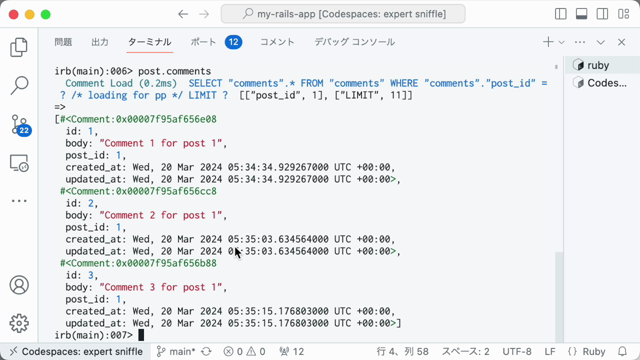Open the Remote Explorer view
The height and width of the screenshot is (360, 640).
(19, 163)
